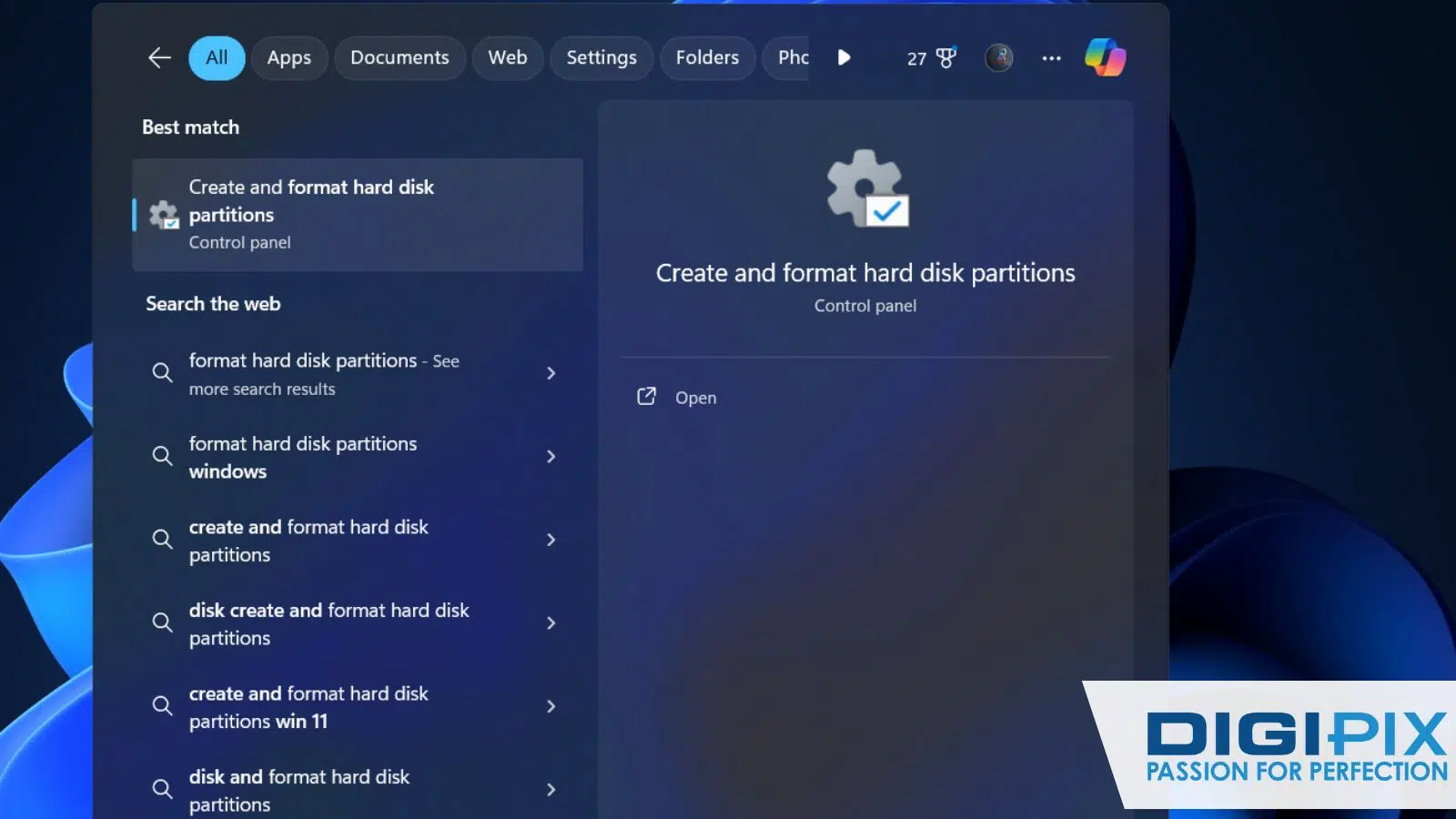The image size is (1456, 819).
Task: Click the large gear icon in preview pane
Action: (866, 188)
